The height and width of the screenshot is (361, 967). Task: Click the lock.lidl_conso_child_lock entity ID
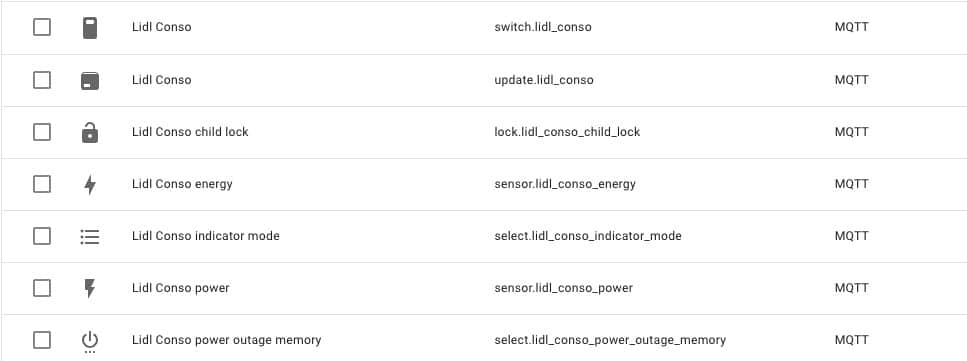pyautogui.click(x=567, y=132)
